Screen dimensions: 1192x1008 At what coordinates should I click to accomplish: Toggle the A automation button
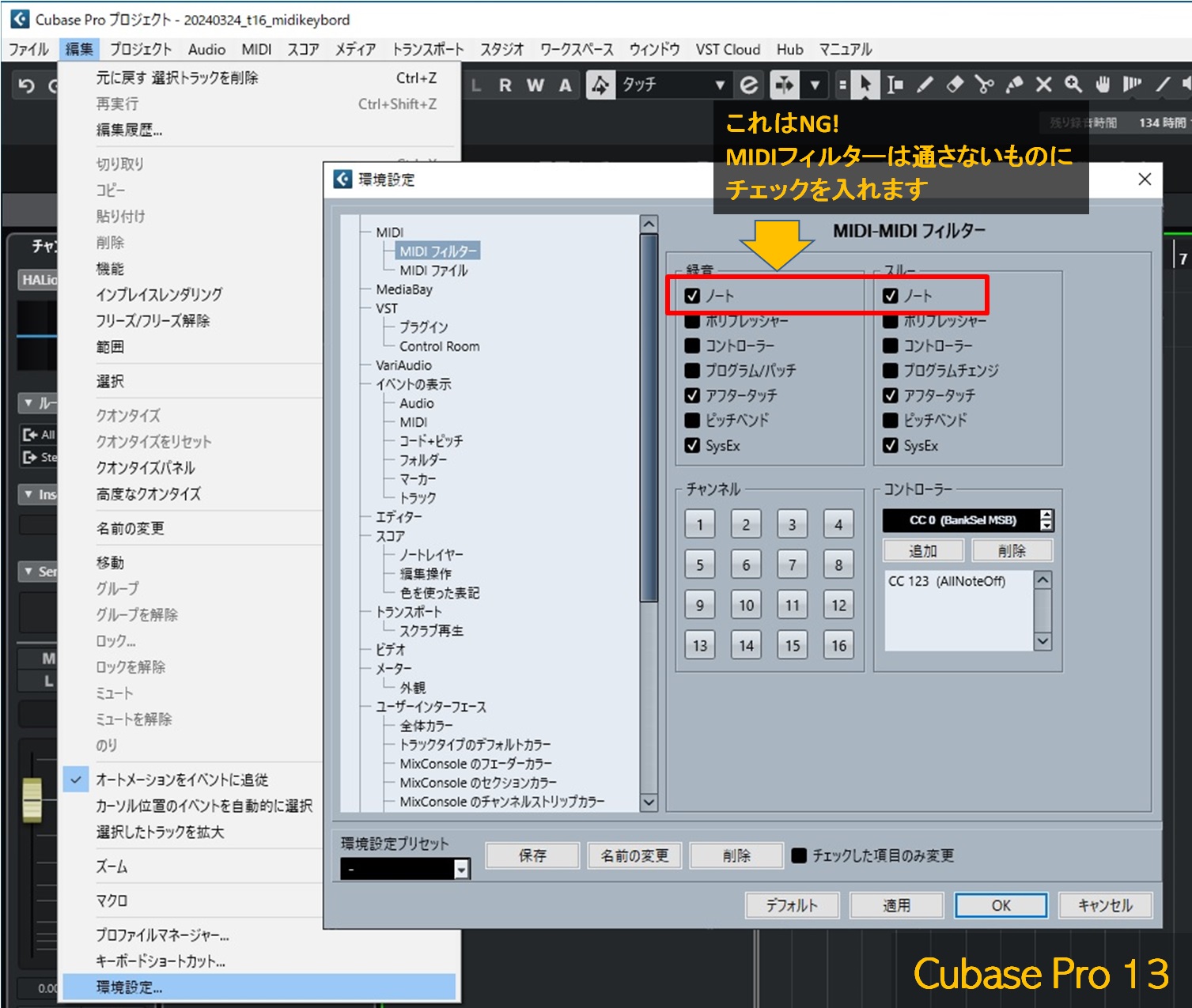pos(565,85)
